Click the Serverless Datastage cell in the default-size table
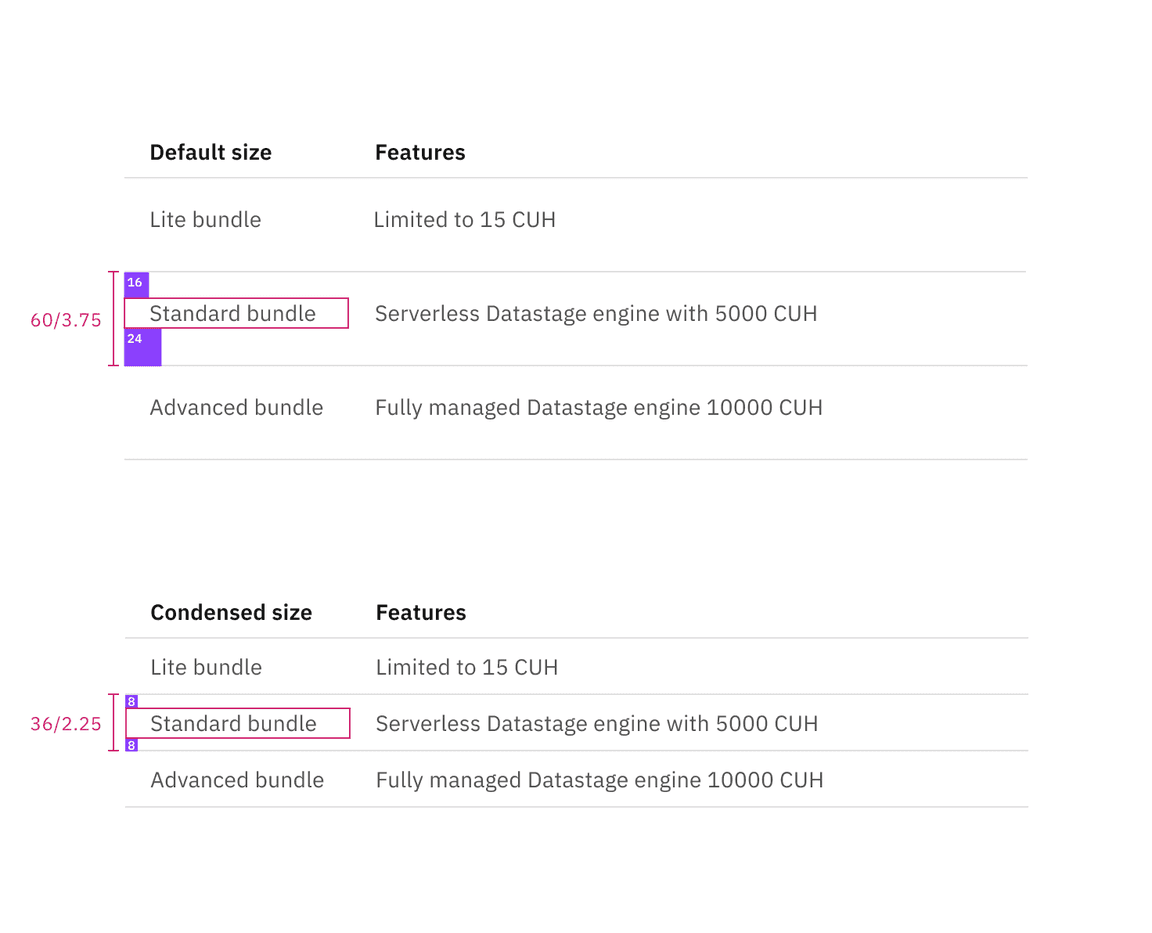 [x=595, y=314]
